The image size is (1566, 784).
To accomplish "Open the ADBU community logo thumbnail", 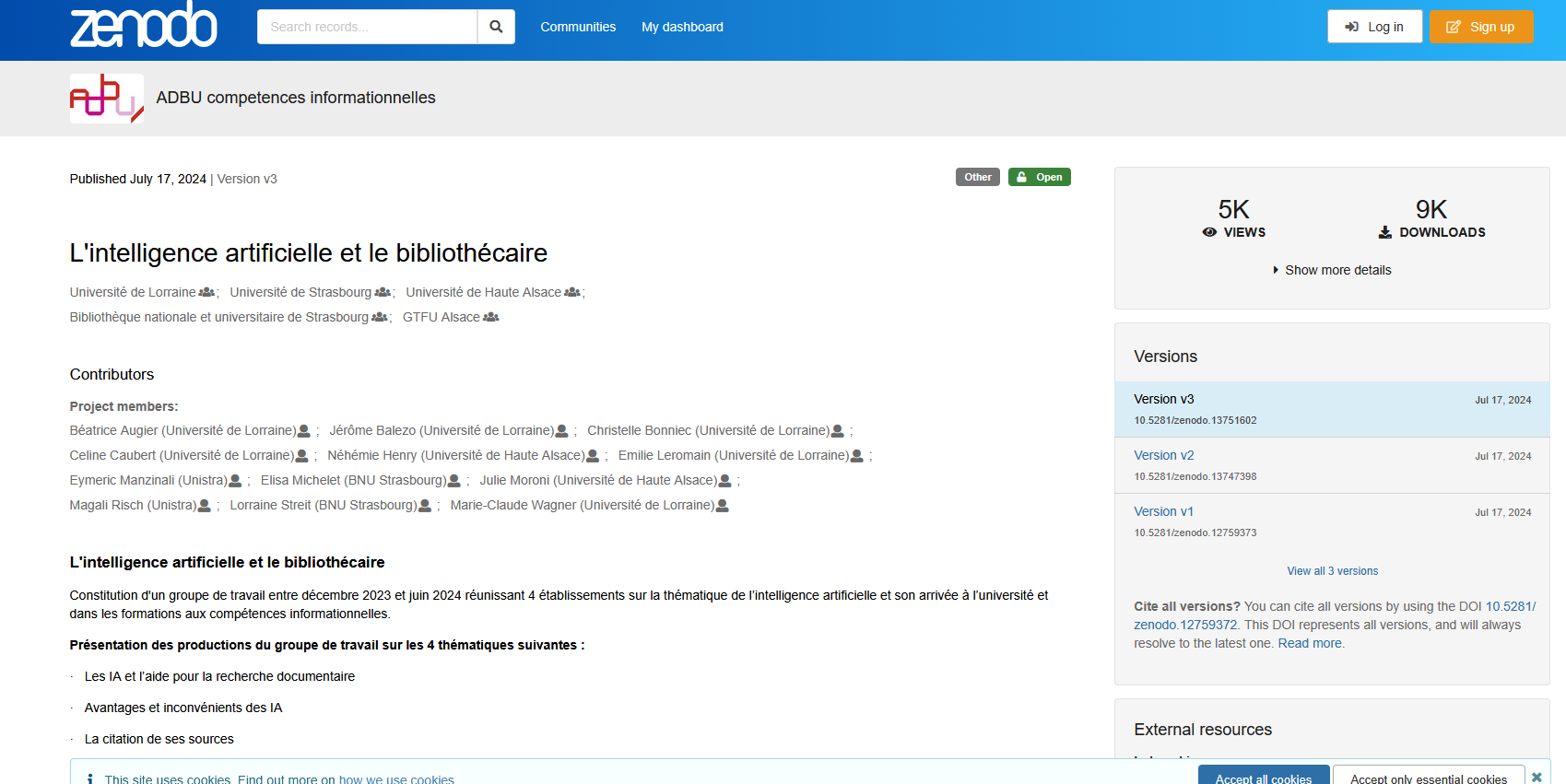I will coord(107,99).
